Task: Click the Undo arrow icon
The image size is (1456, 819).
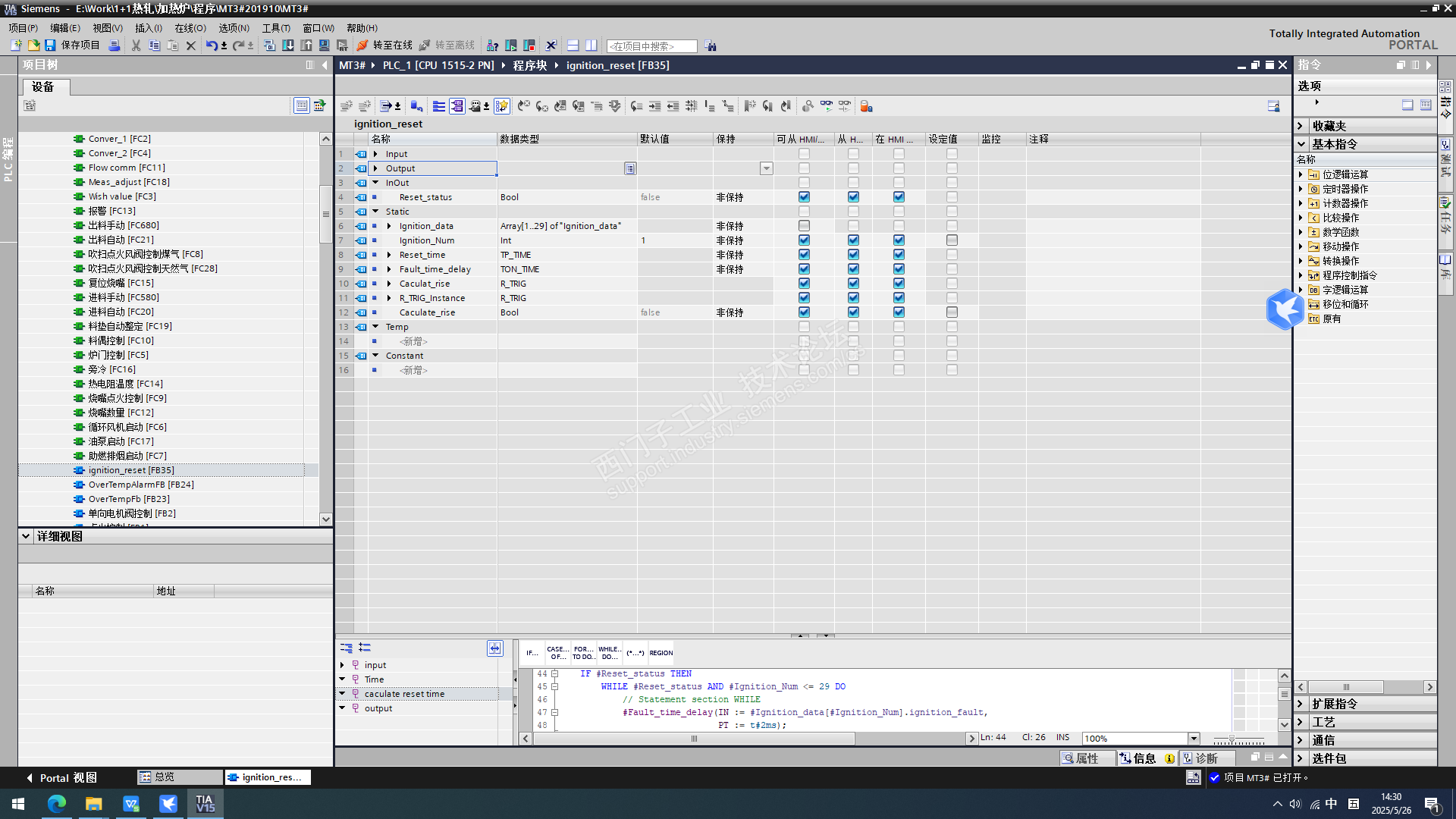Action: [211, 45]
